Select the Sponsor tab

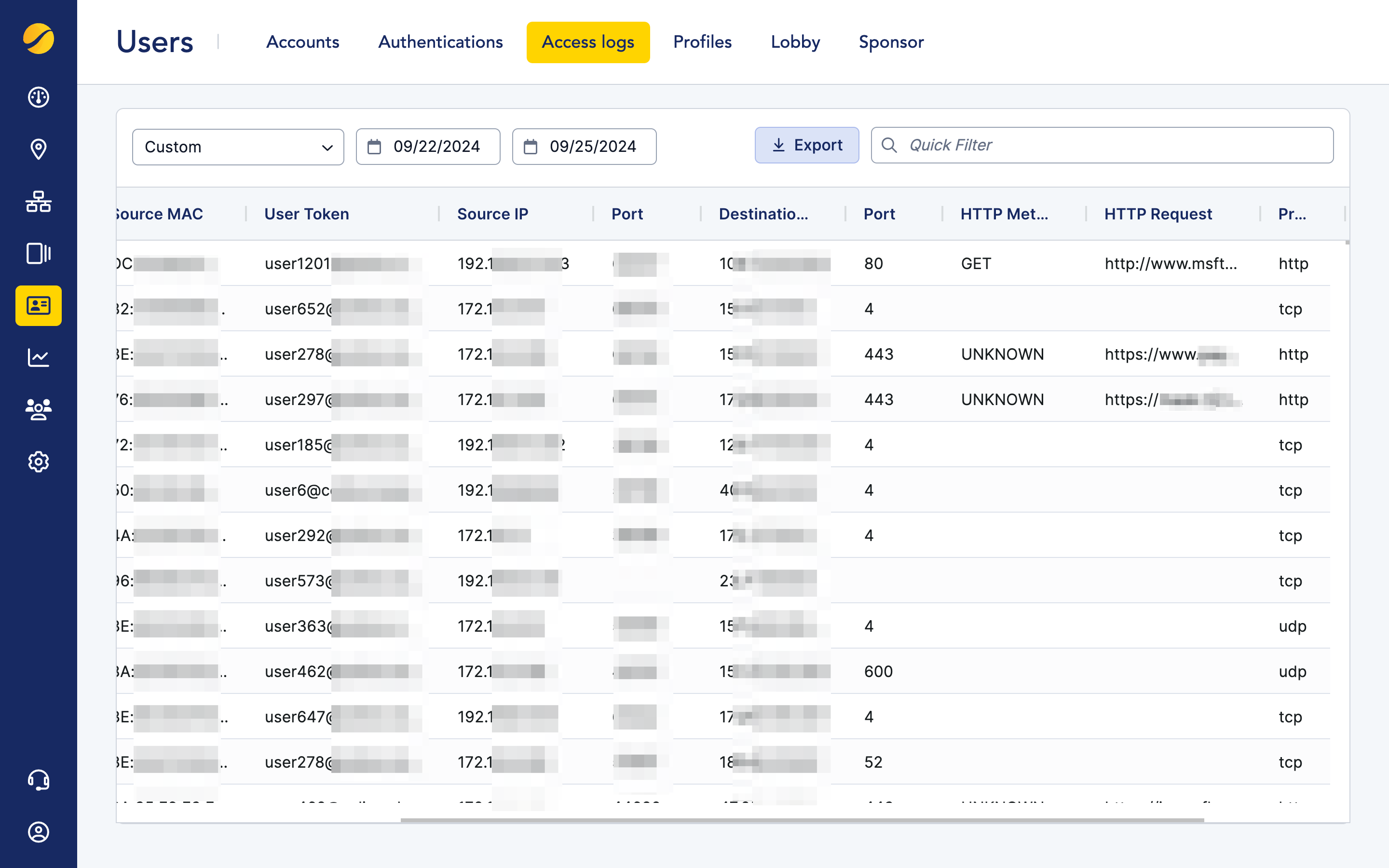(891, 42)
